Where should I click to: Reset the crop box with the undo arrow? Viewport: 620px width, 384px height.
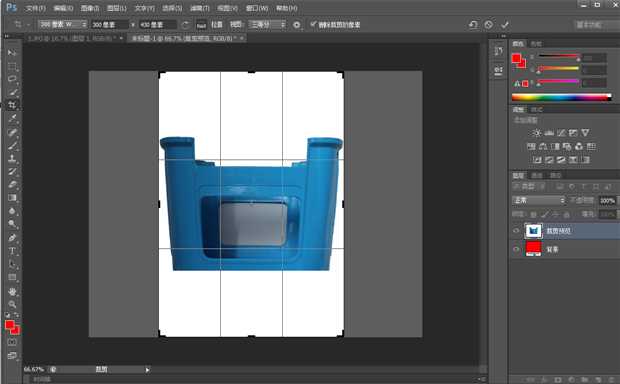tap(473, 25)
